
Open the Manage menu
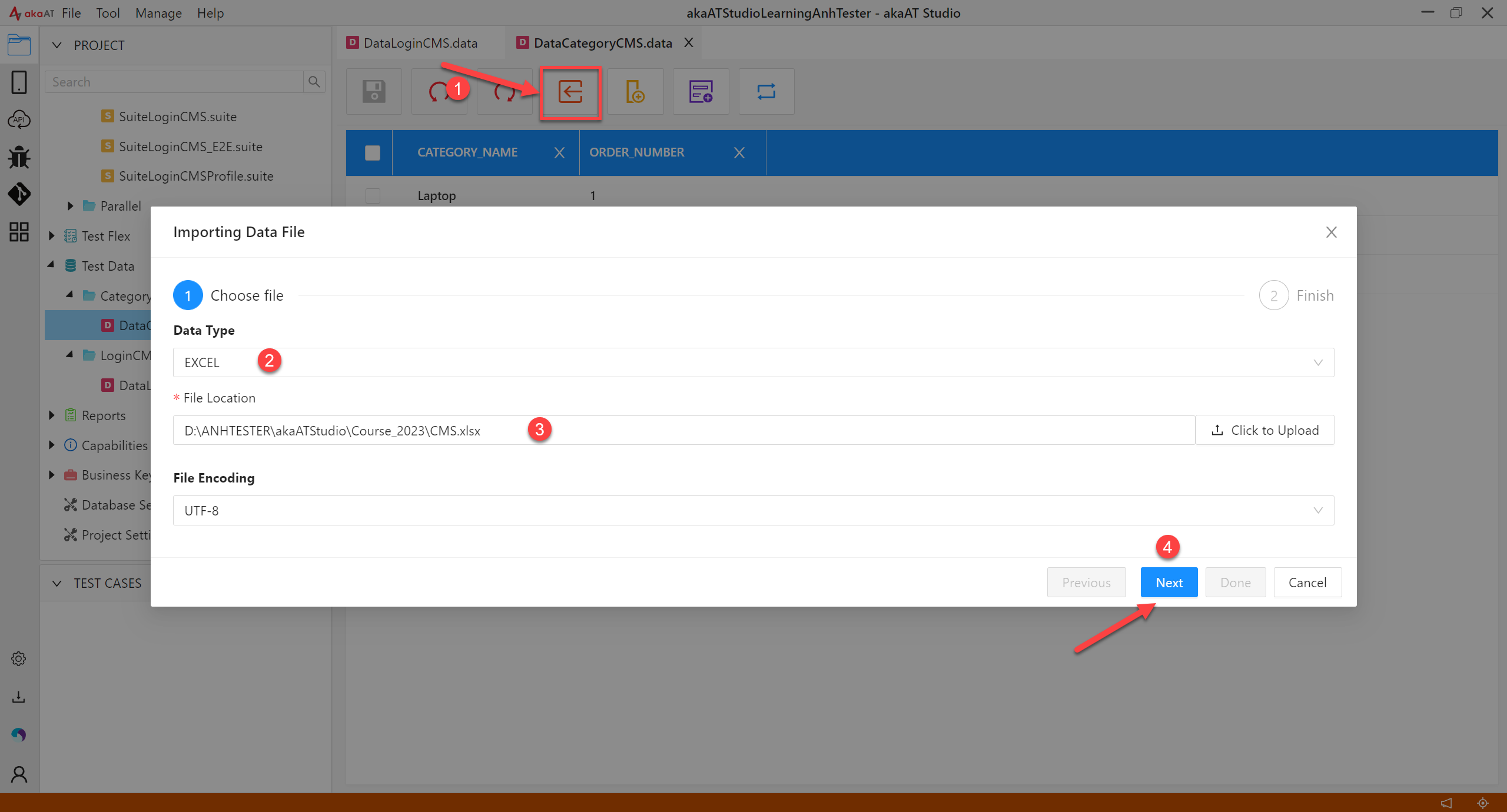tap(158, 13)
